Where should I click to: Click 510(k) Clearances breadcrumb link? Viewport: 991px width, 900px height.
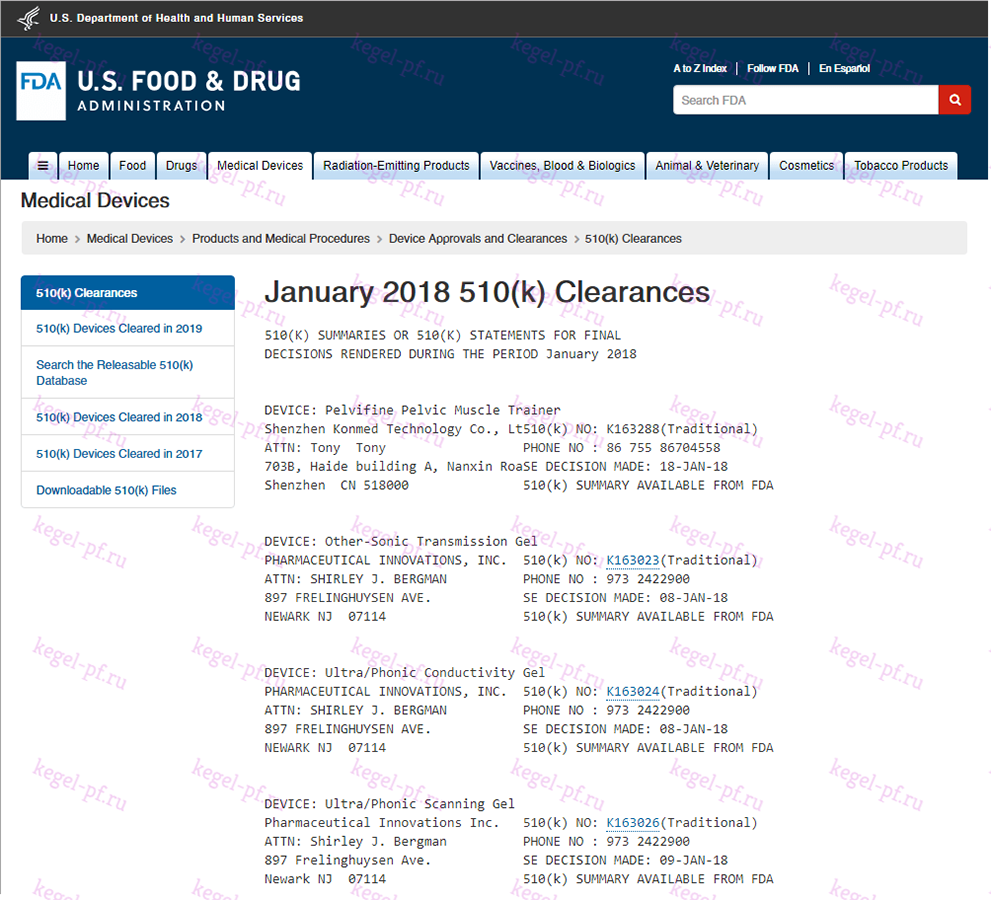tap(633, 238)
